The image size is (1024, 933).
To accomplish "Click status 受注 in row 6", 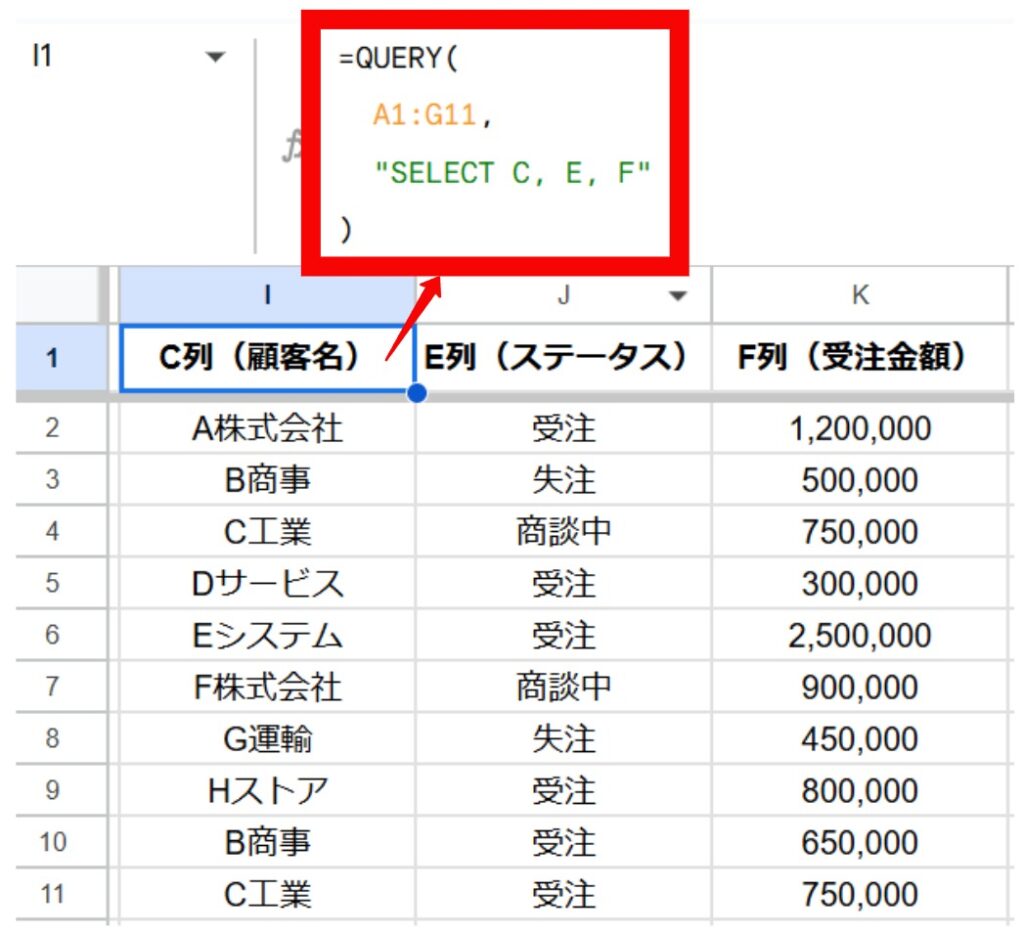I will (x=564, y=635).
